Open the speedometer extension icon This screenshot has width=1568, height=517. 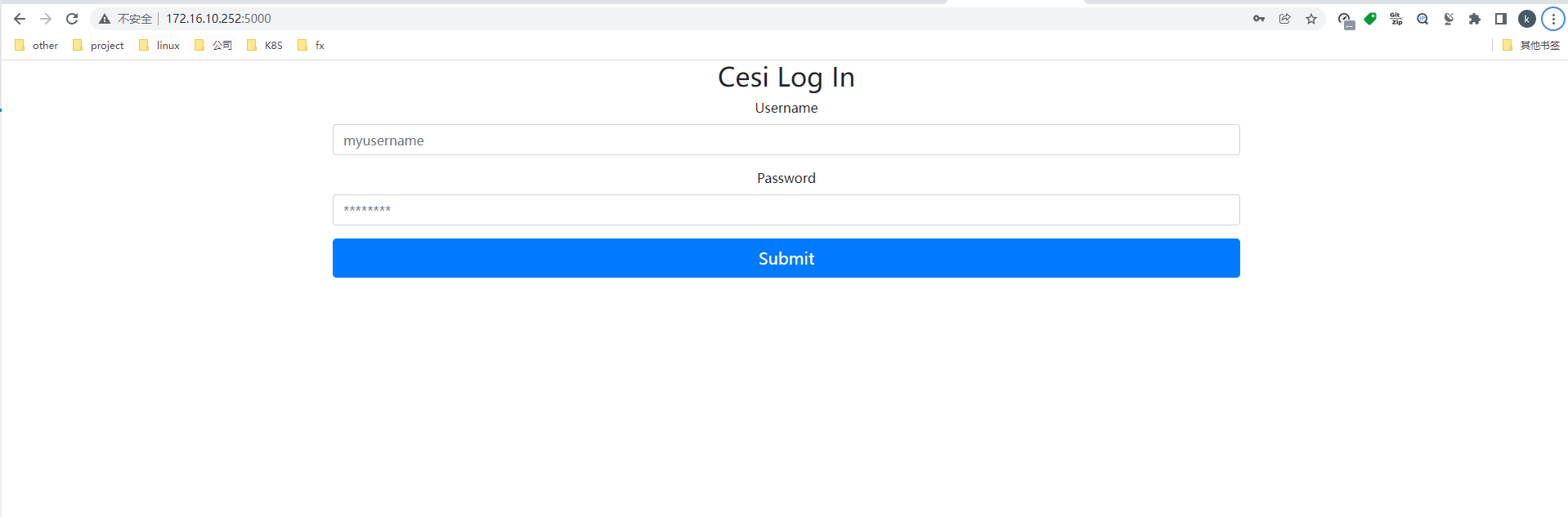pos(1345,20)
